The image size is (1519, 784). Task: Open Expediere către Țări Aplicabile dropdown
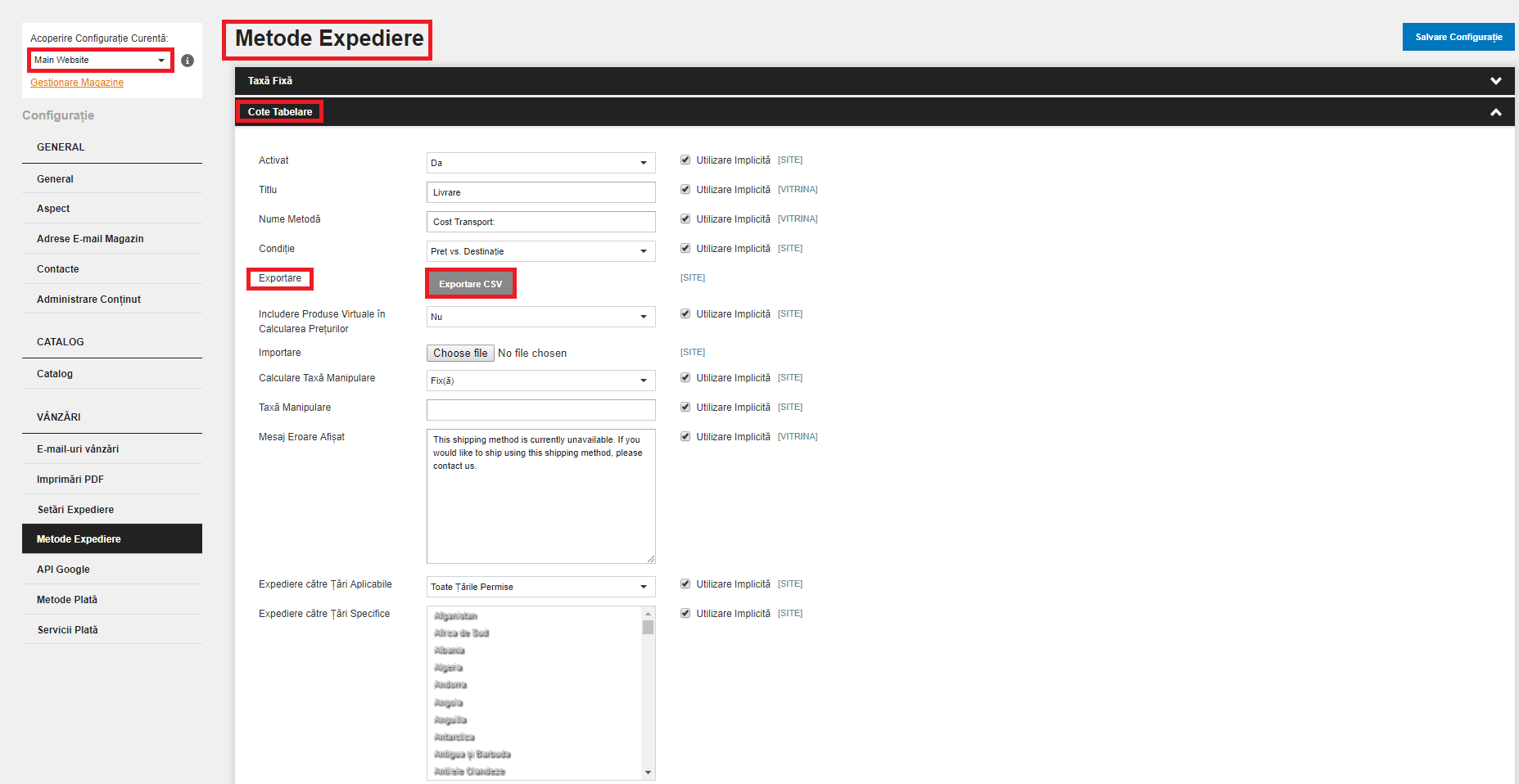pyautogui.click(x=541, y=587)
